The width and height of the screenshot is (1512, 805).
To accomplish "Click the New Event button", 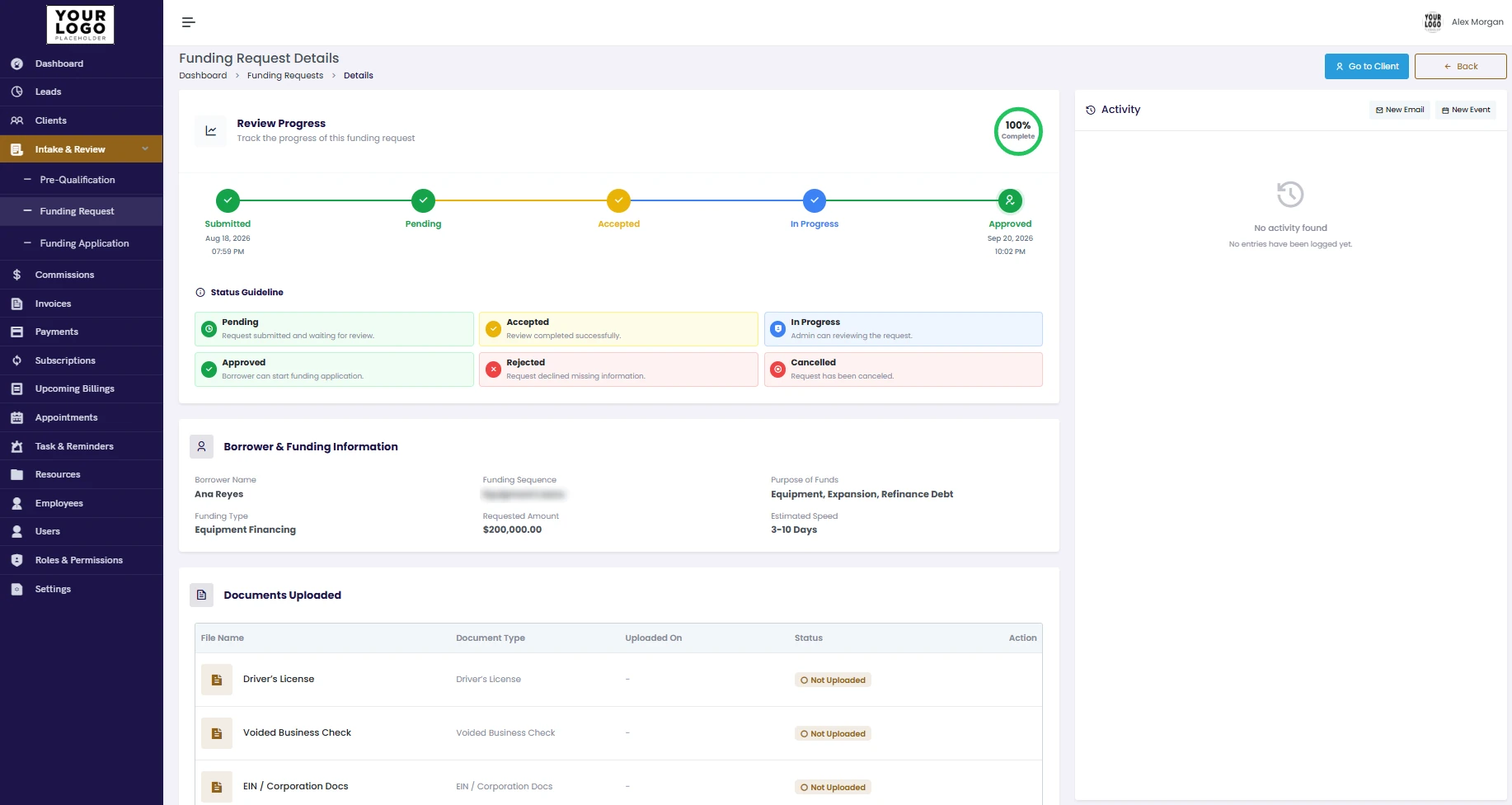I will [x=1466, y=110].
